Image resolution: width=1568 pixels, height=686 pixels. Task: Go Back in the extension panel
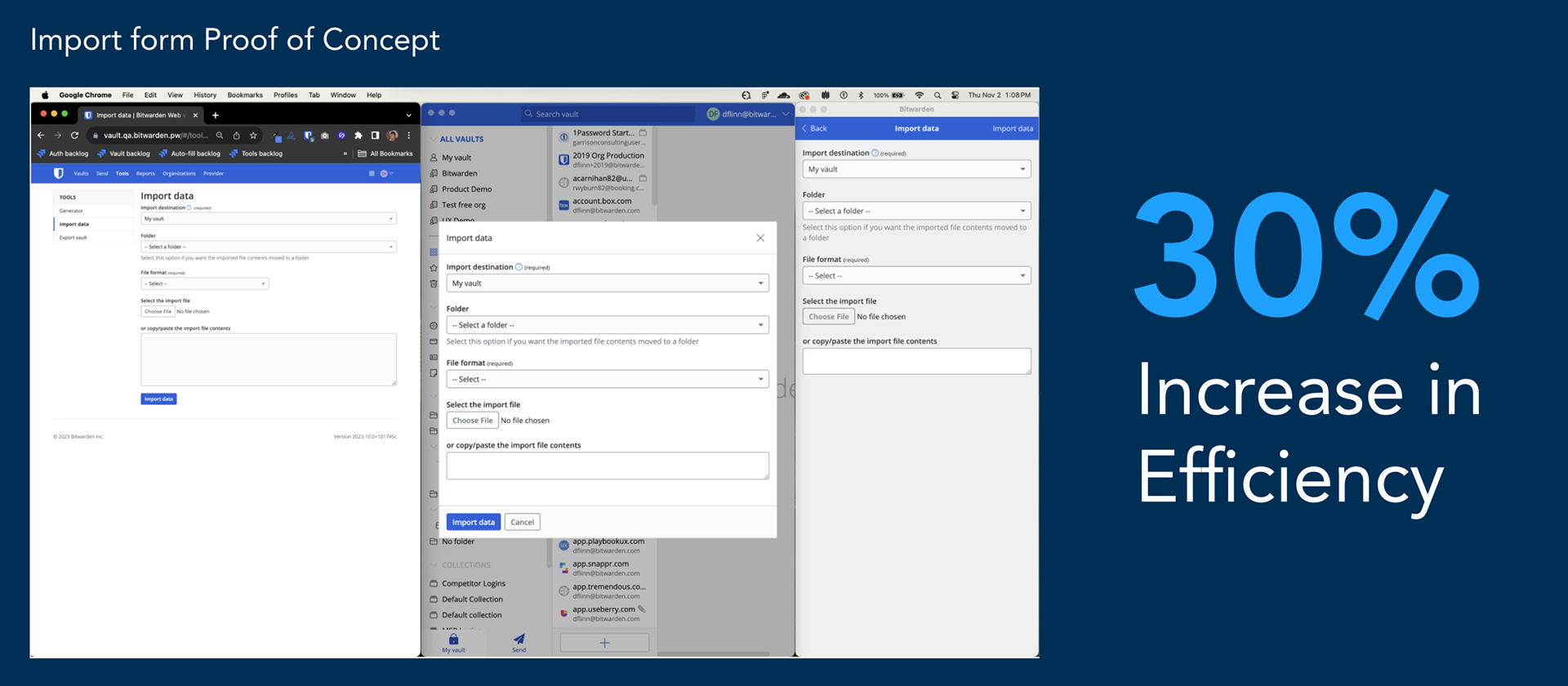click(814, 128)
